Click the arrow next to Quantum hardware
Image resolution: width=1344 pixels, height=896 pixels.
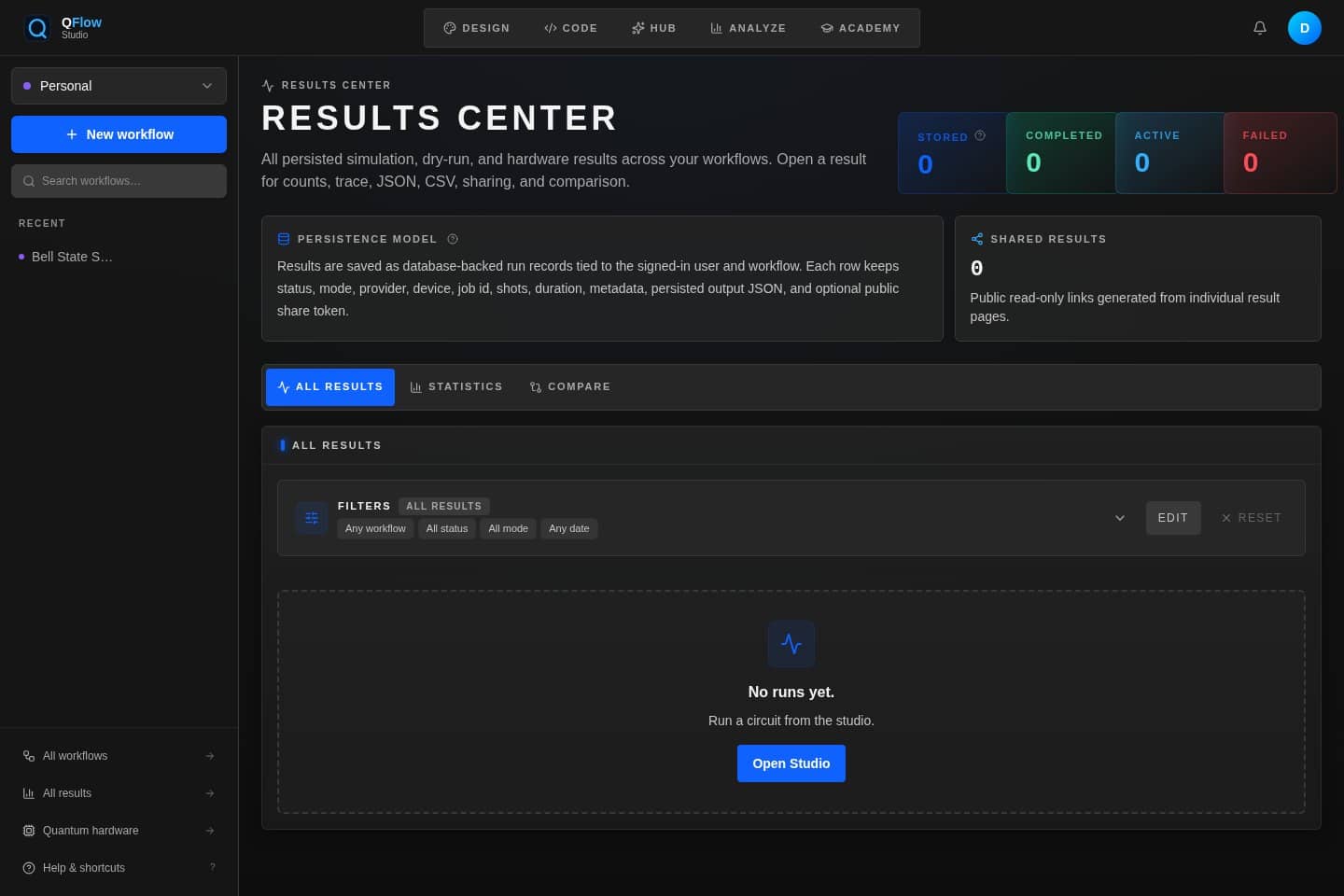[x=210, y=831]
